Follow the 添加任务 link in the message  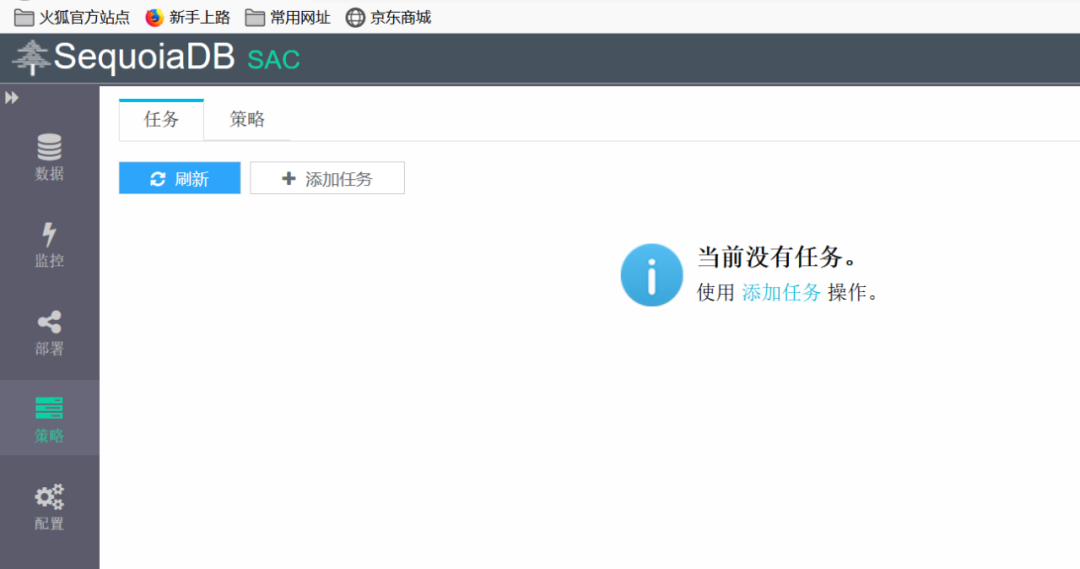click(781, 293)
